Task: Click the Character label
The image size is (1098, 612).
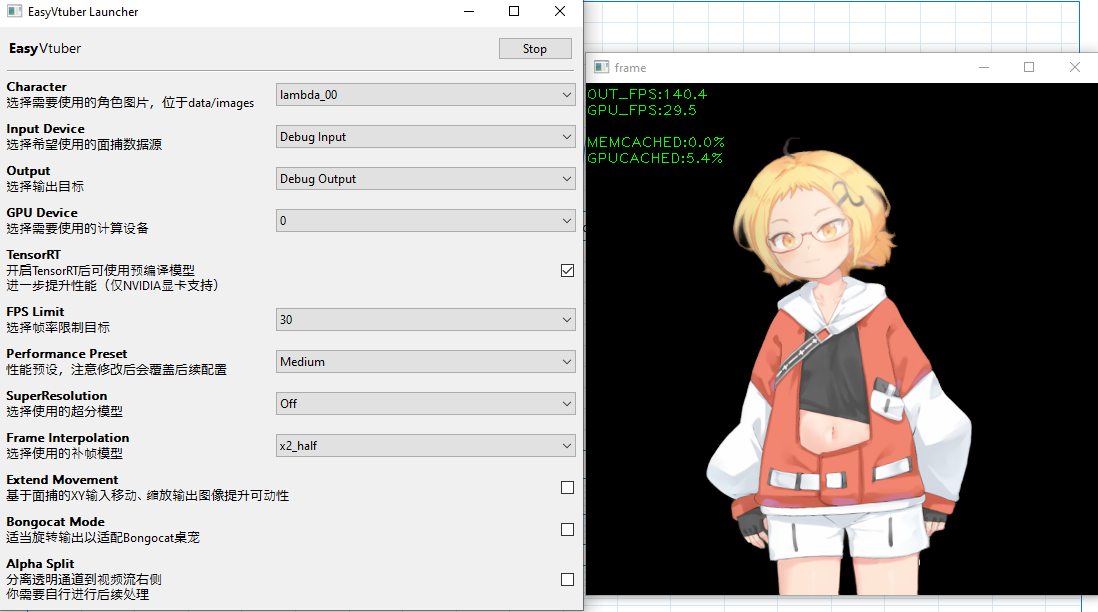Action: (36, 87)
